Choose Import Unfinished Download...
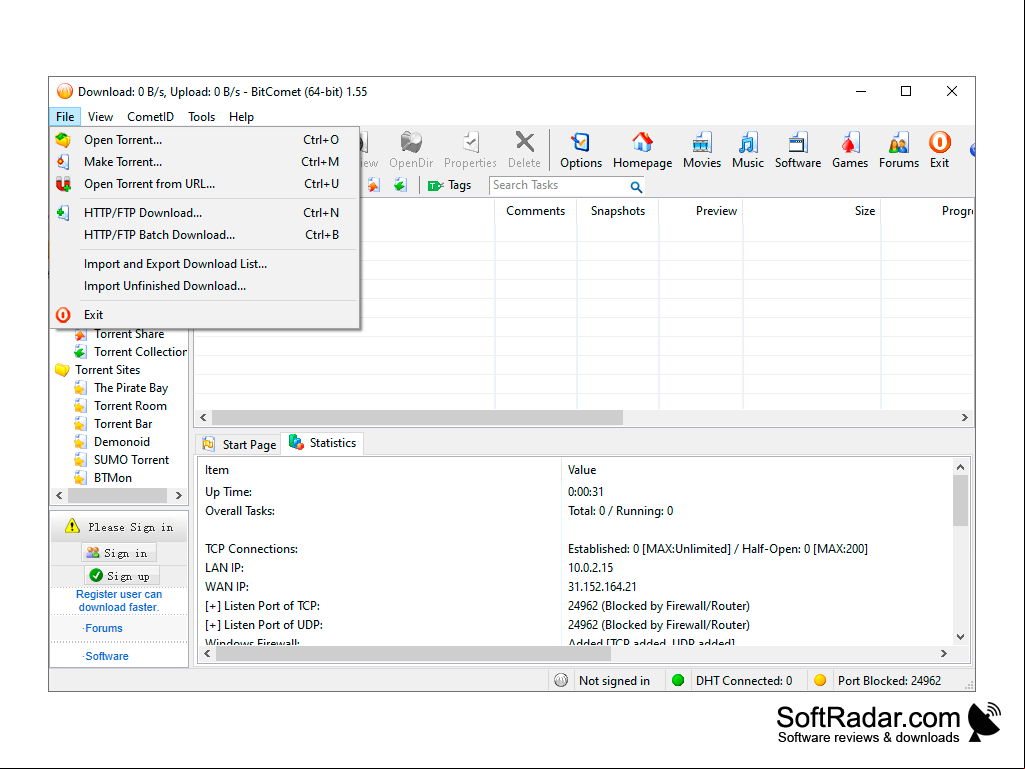This screenshot has height=769, width=1025. point(205,286)
